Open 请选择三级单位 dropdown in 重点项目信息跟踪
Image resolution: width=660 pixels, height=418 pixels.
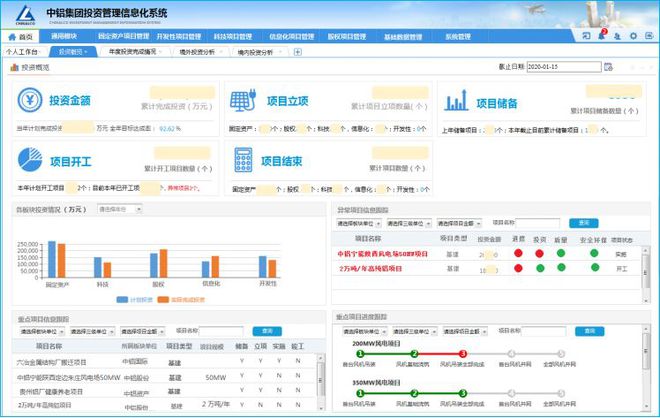[x=92, y=332]
